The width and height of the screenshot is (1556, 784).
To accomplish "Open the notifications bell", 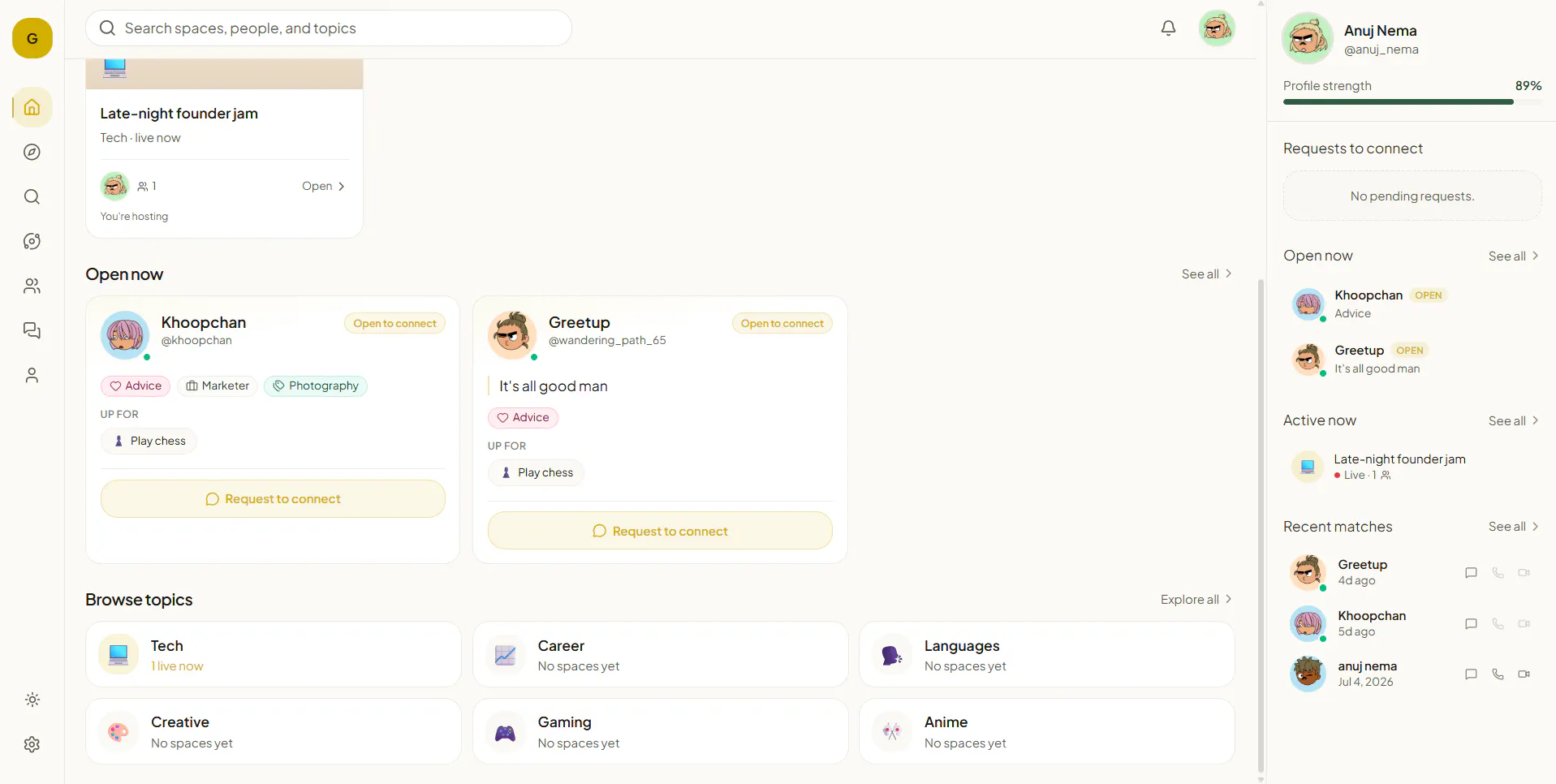I will 1168,28.
